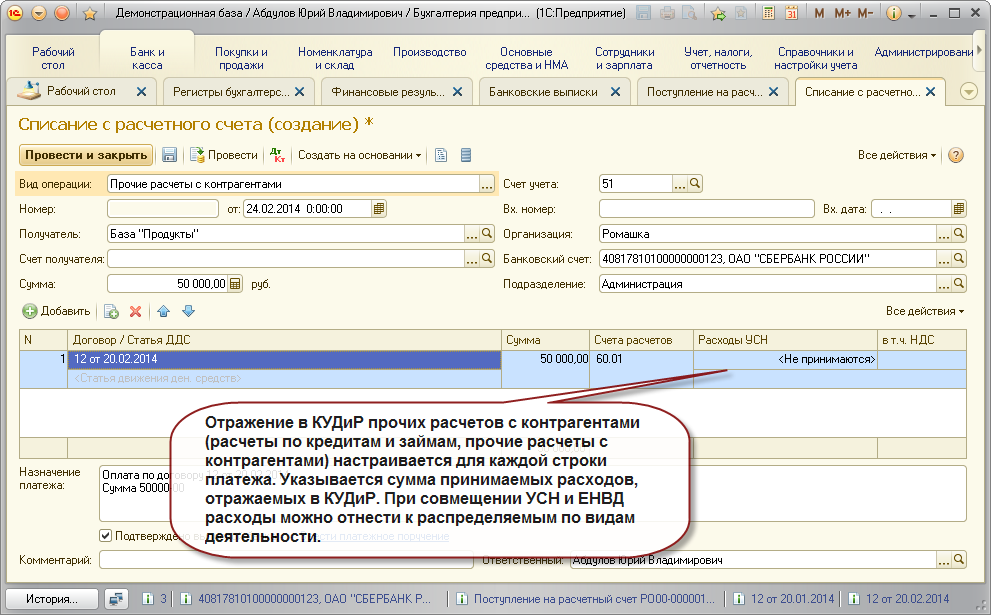Click the magnifier next to Организация Ромашка
Image resolution: width=991 pixels, height=615 pixels.
[x=959, y=234]
